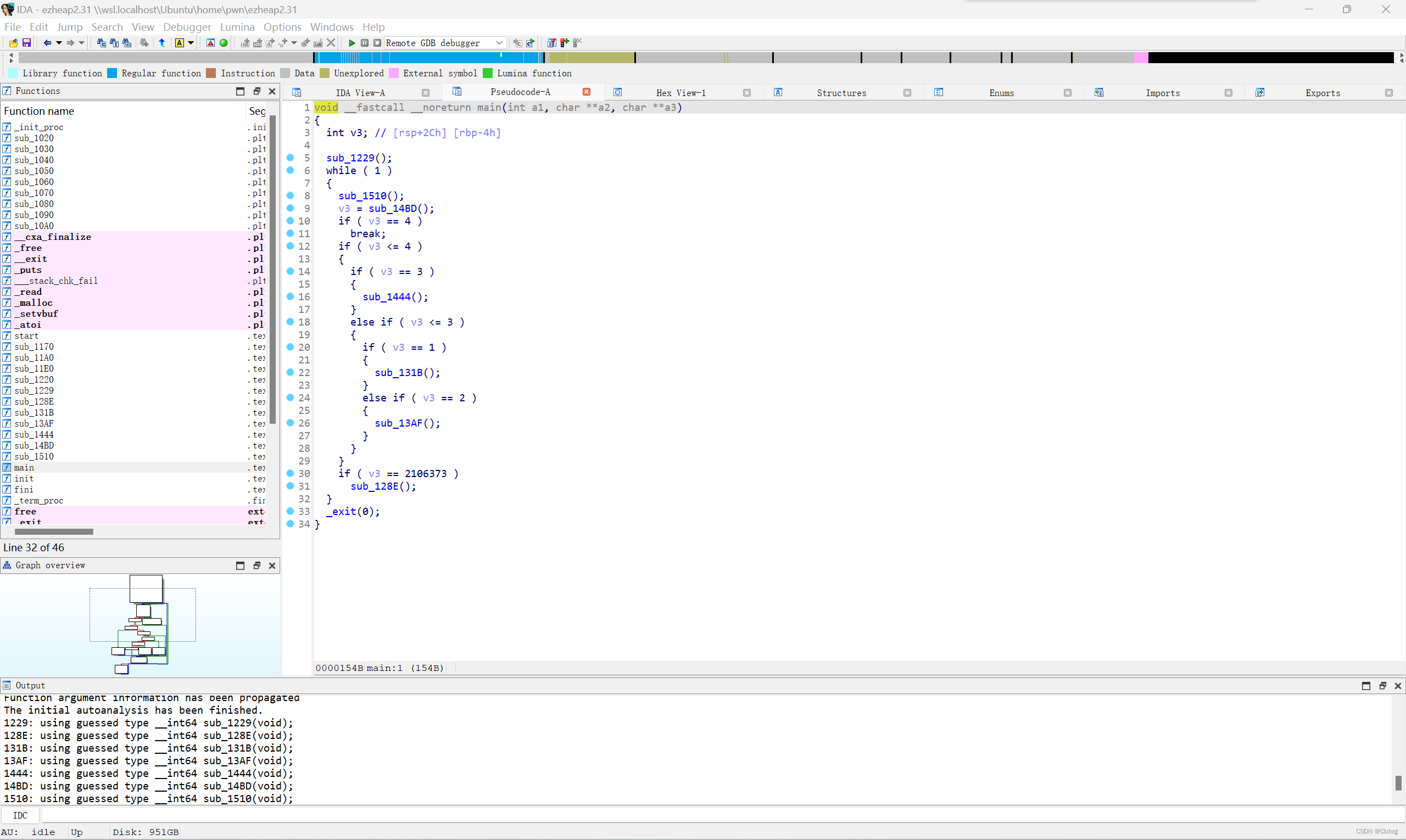
Task: Click the IDC command input field
Action: [679, 815]
